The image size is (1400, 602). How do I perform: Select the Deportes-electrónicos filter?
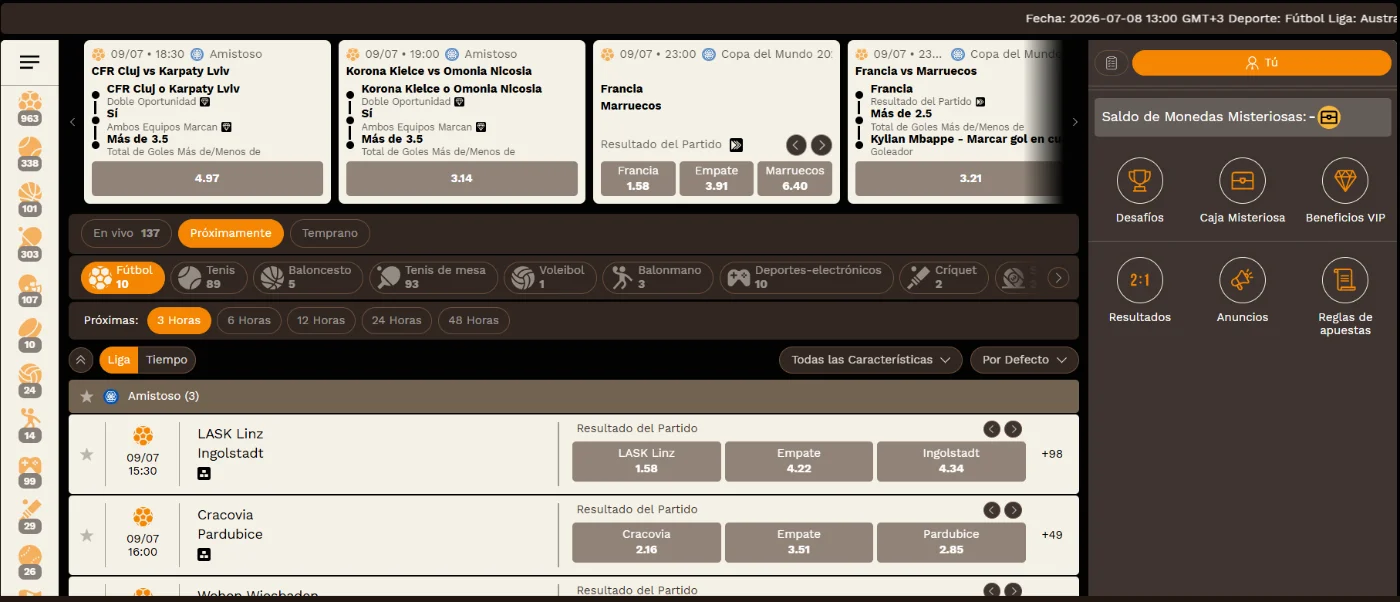click(806, 277)
